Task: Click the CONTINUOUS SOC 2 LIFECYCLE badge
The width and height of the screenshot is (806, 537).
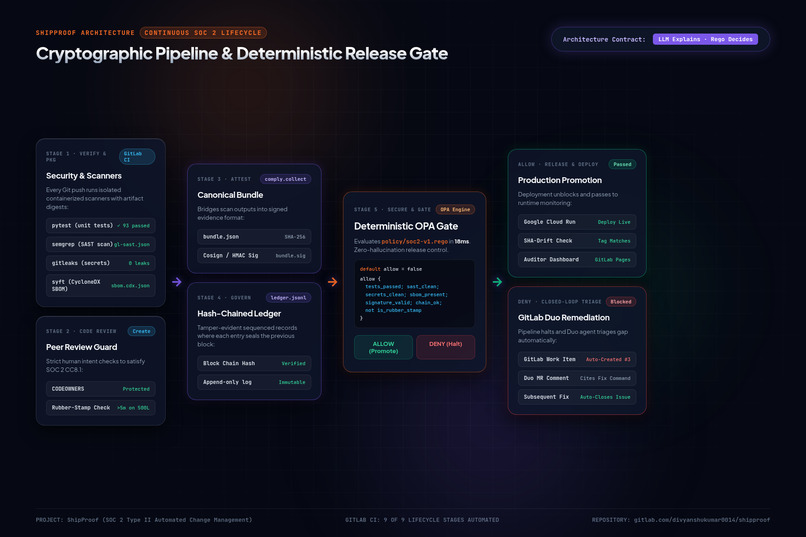Action: coord(203,32)
